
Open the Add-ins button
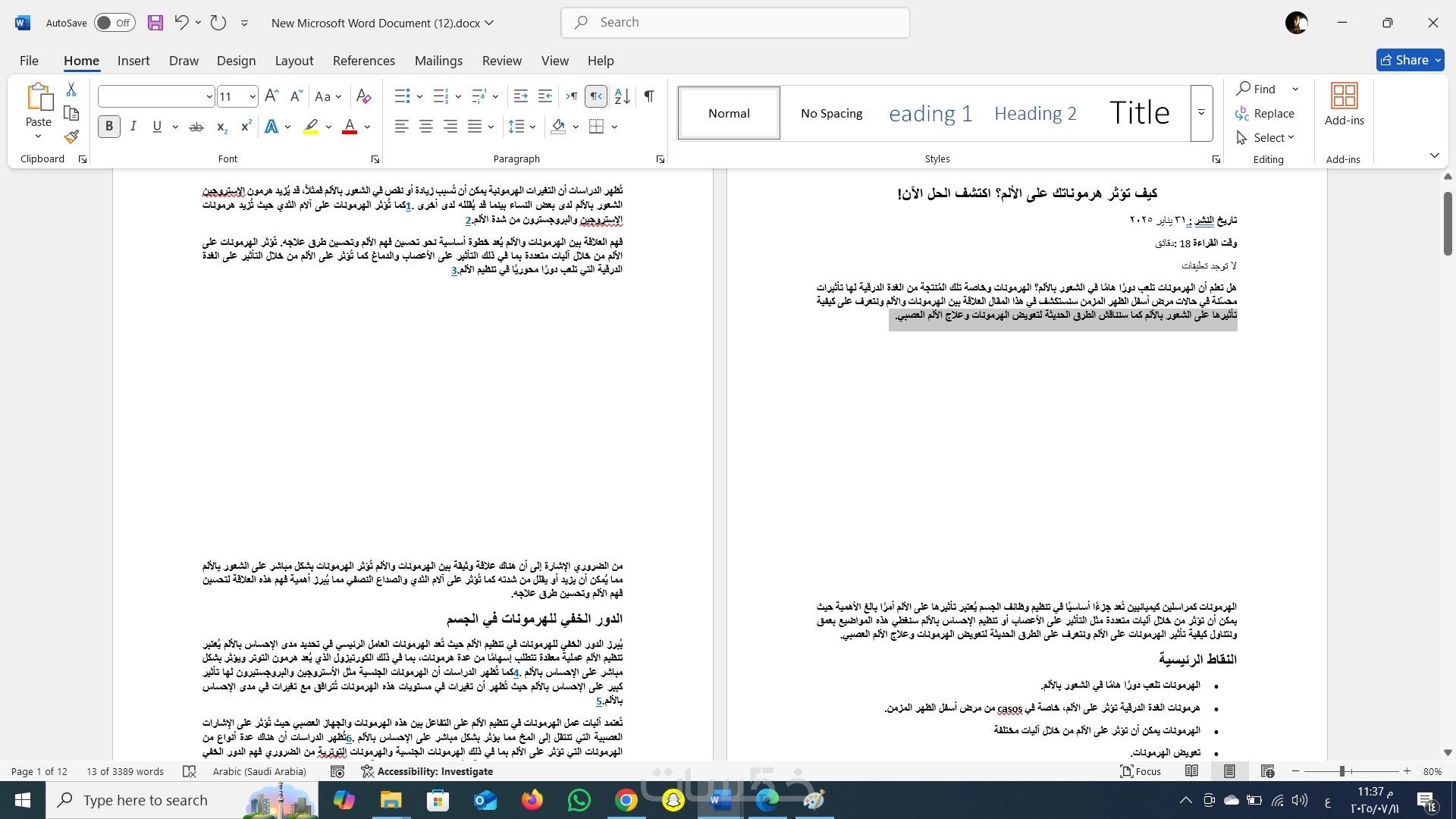1344,105
